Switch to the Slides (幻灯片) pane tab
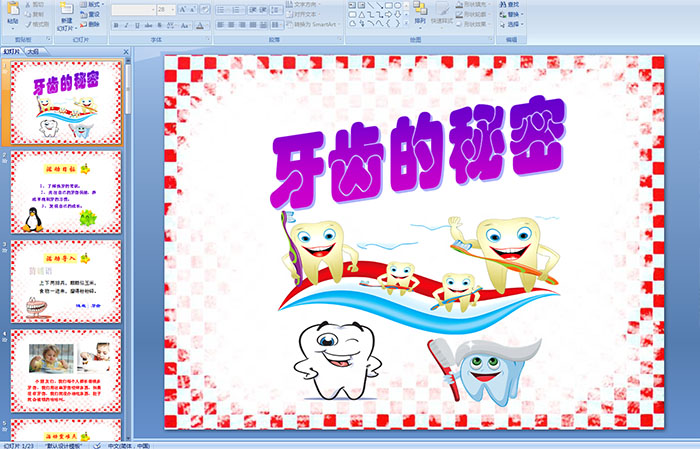Screen dimensions: 700x449 (x=11, y=52)
